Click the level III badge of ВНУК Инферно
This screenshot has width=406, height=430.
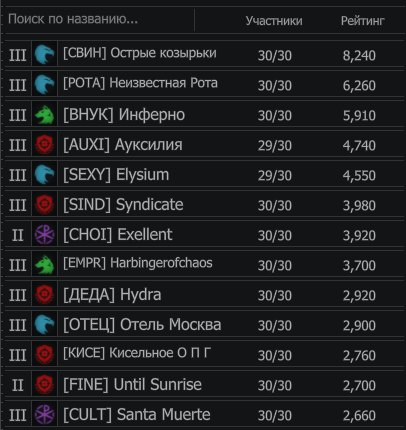pos(18,115)
